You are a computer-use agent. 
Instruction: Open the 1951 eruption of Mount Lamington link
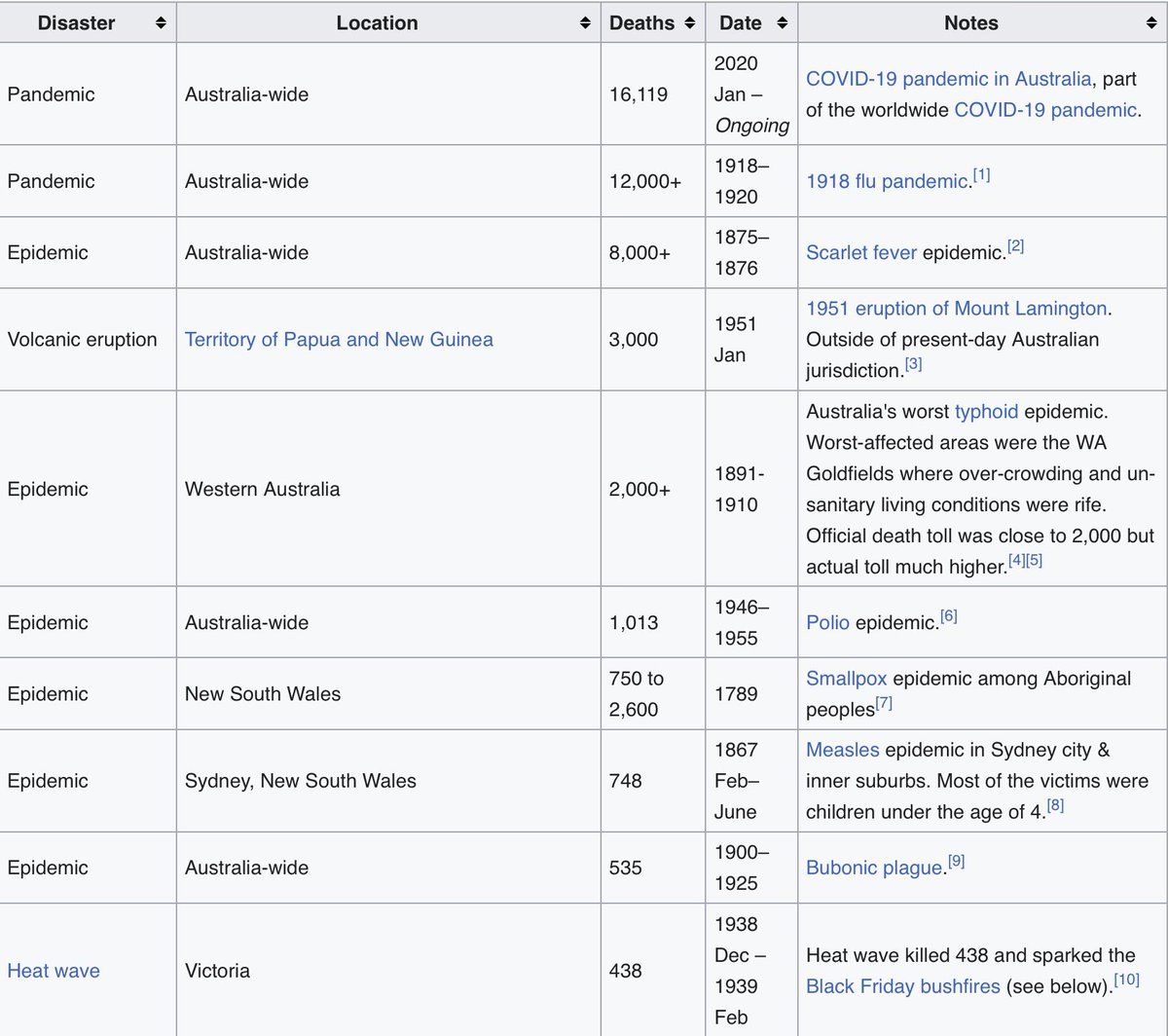coord(957,309)
